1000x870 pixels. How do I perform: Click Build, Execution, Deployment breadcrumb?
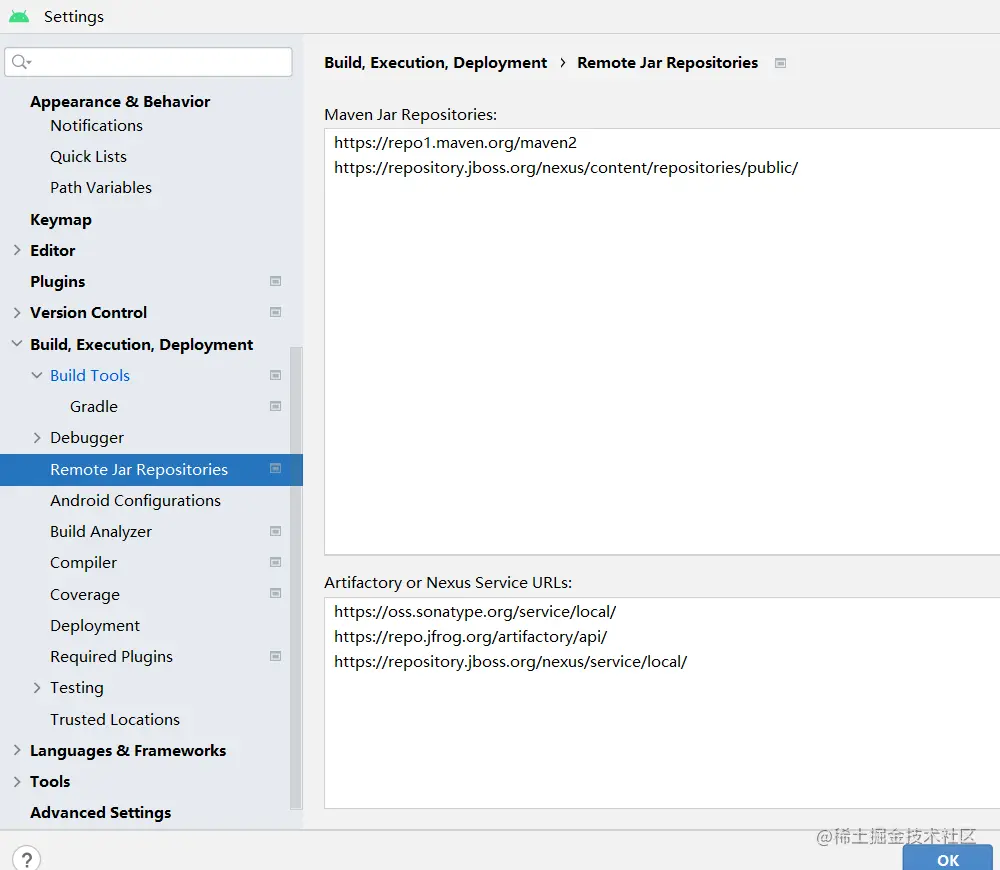tap(436, 63)
